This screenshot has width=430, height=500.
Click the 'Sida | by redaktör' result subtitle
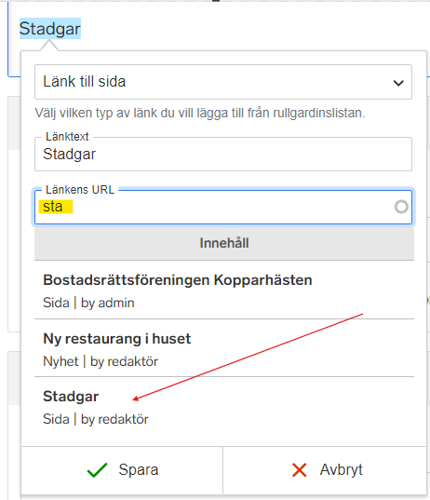[96, 419]
